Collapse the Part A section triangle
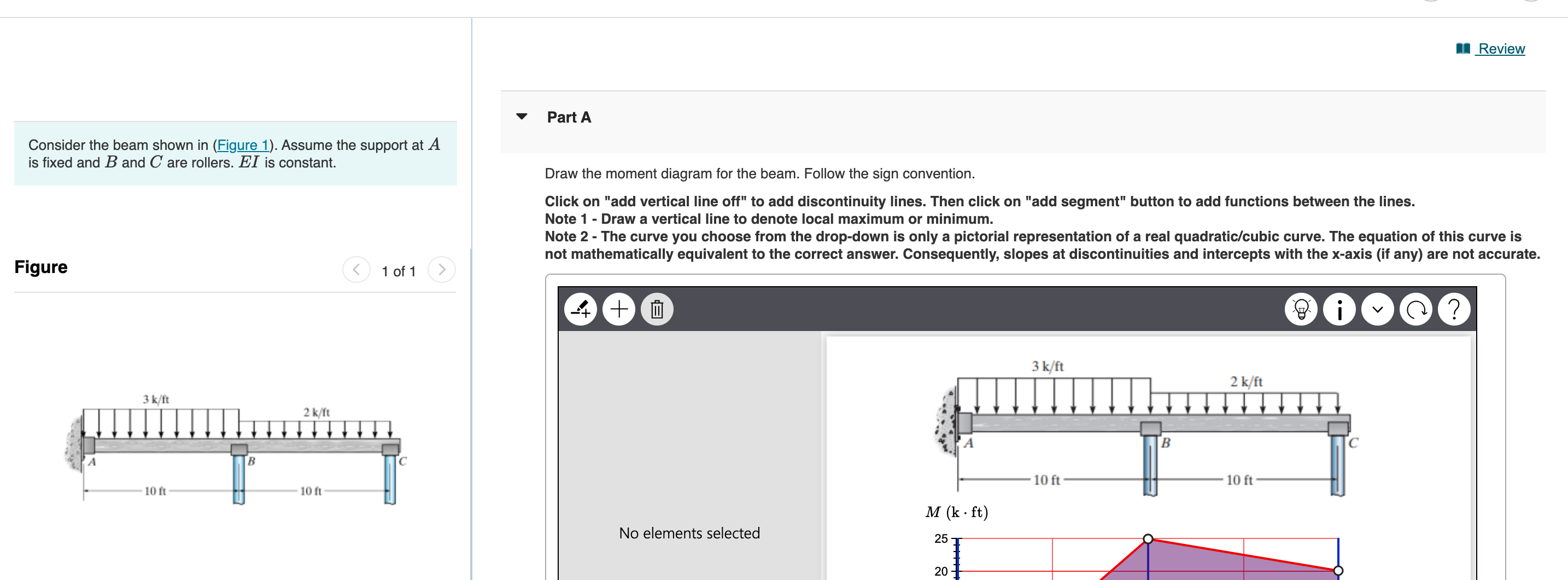 click(x=522, y=117)
